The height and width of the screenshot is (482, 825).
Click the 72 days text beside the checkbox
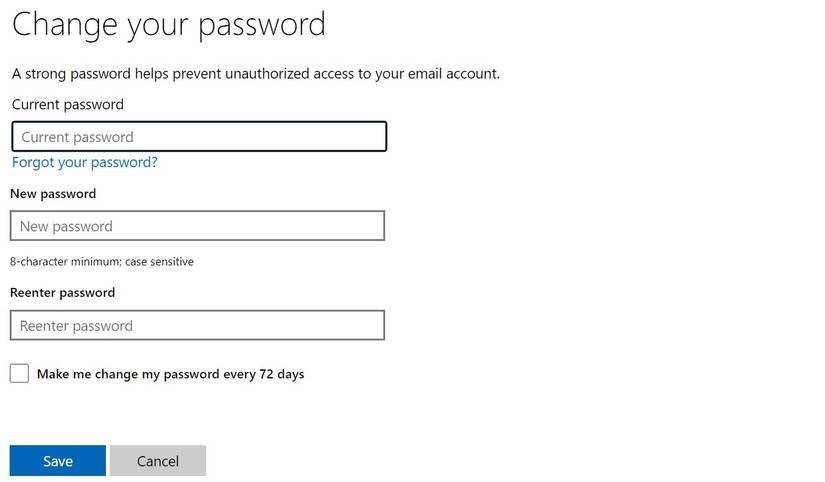pyautogui.click(x=282, y=374)
